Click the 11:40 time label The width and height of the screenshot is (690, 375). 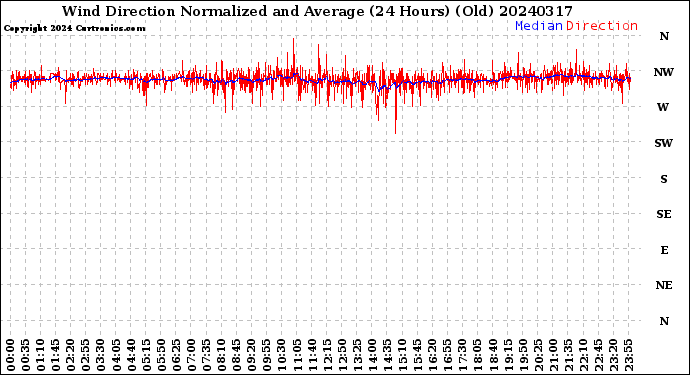point(312,355)
